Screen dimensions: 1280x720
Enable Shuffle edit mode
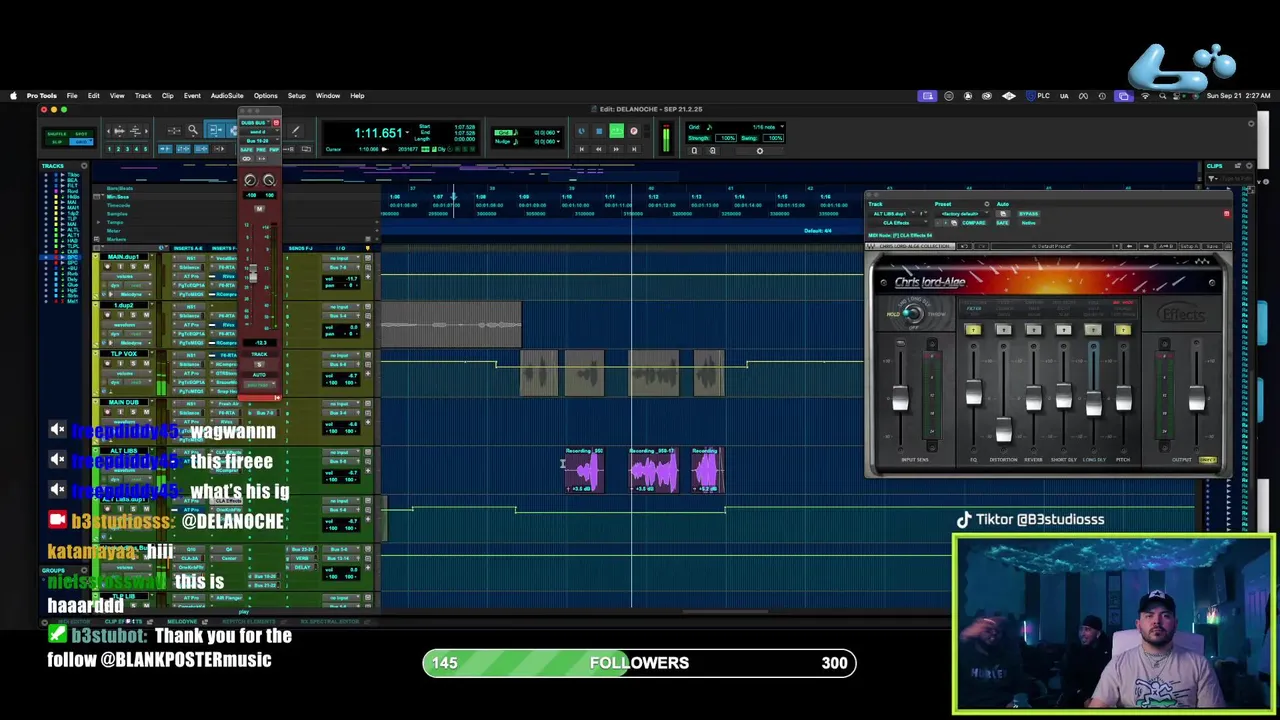click(x=57, y=134)
